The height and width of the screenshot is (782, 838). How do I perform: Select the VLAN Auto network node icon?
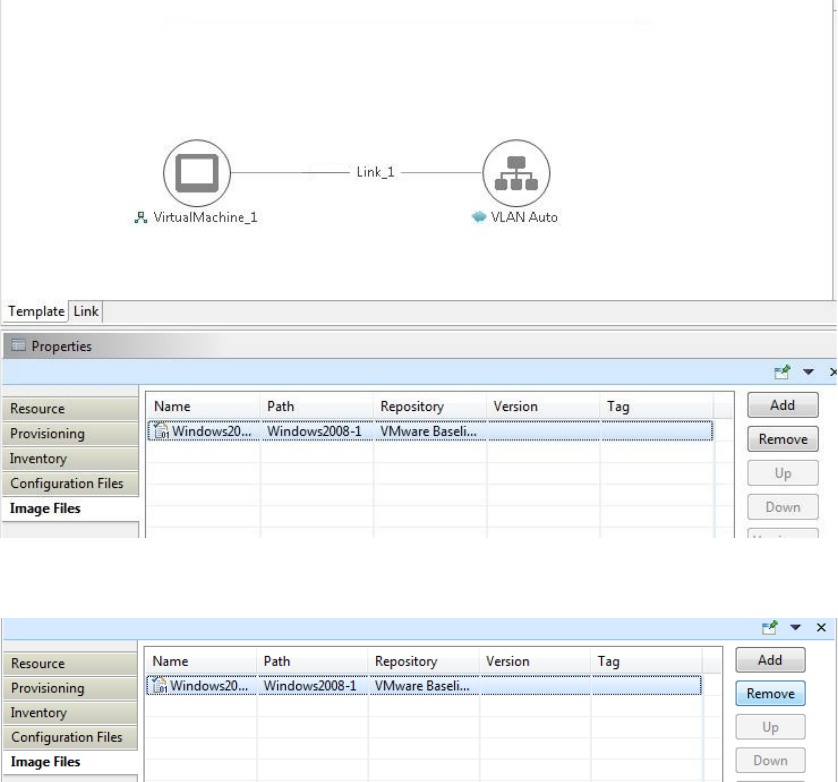click(516, 173)
